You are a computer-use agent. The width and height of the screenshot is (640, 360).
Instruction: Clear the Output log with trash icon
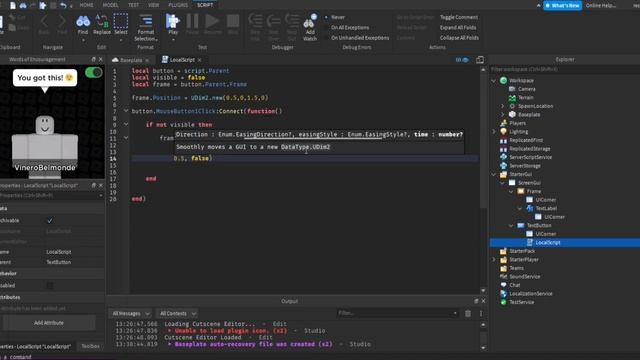468,313
